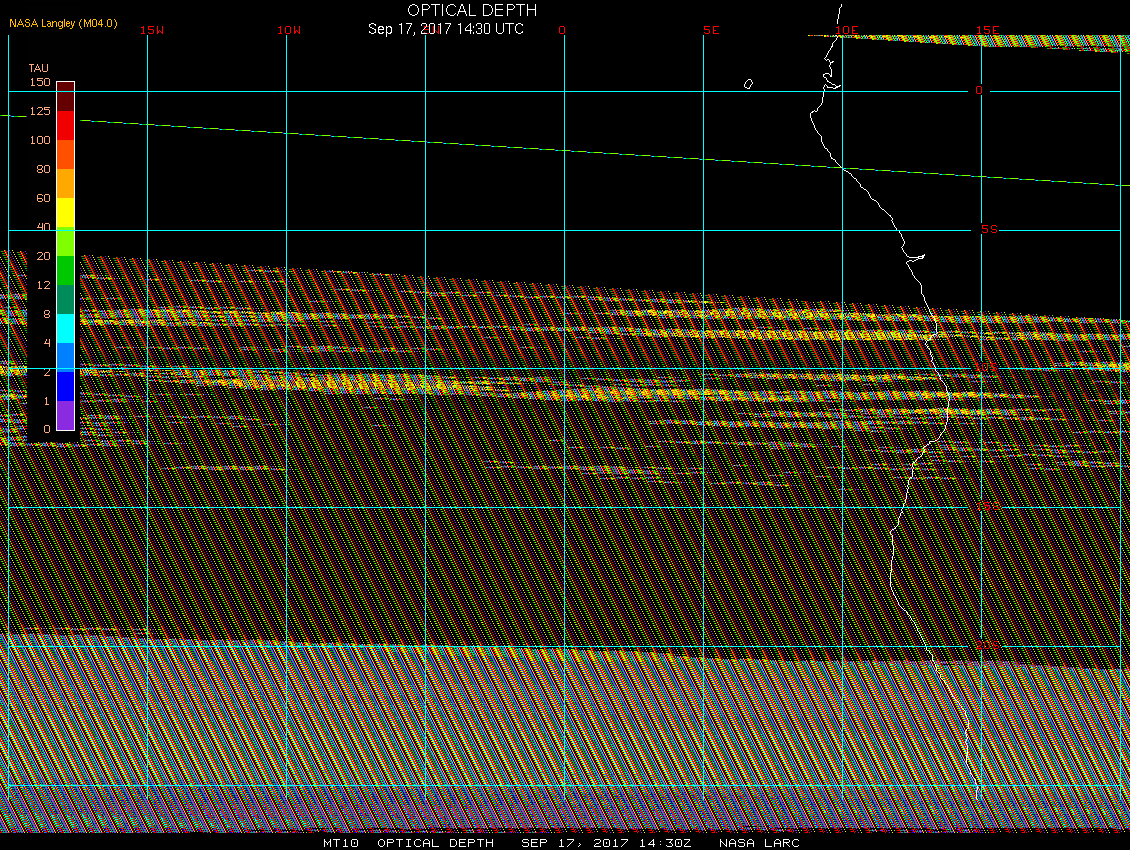Viewport: 1130px width, 850px height.
Task: Select the bright red TAU legend swatch
Action: 65,125
